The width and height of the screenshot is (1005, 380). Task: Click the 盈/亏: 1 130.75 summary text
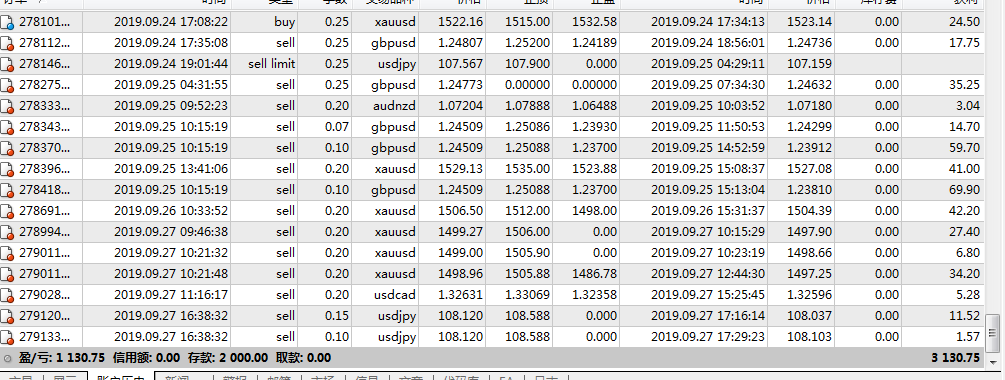(x=62, y=358)
